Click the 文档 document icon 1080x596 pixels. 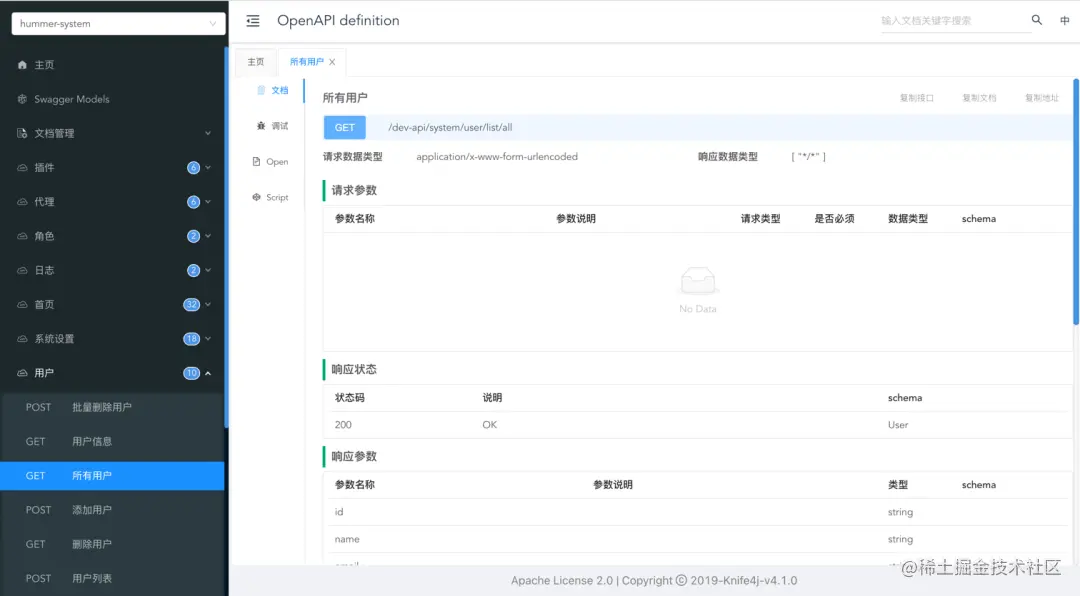point(261,90)
